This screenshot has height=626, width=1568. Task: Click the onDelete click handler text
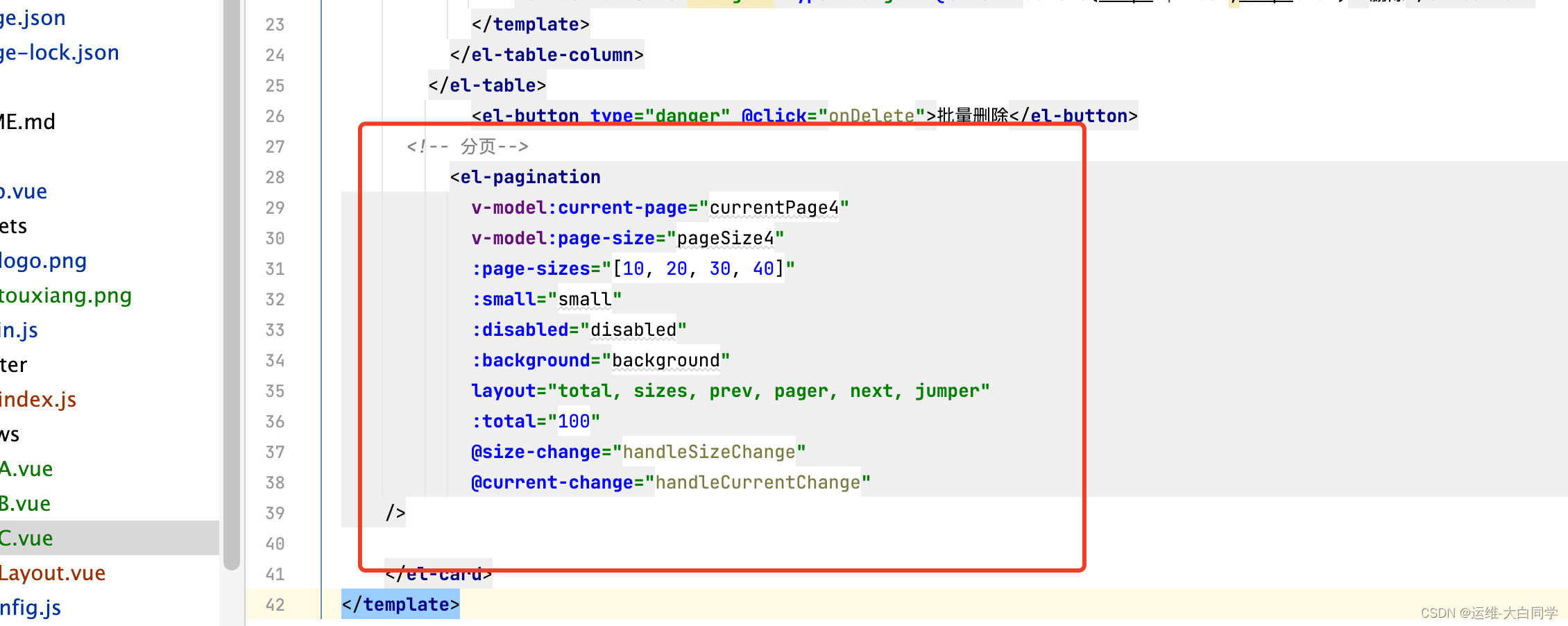(x=871, y=116)
